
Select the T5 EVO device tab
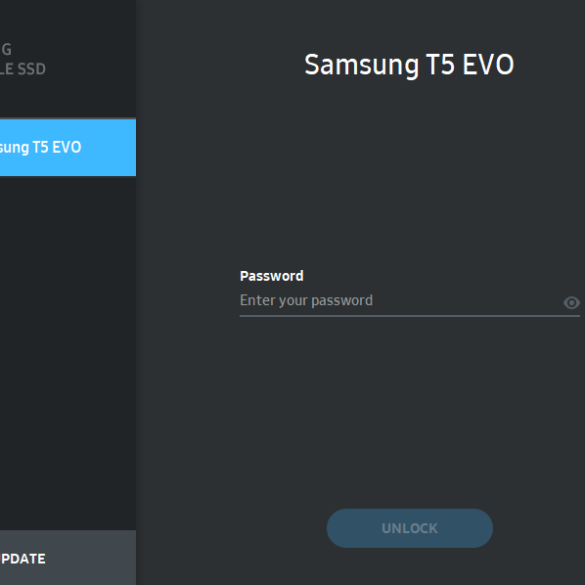(68, 147)
